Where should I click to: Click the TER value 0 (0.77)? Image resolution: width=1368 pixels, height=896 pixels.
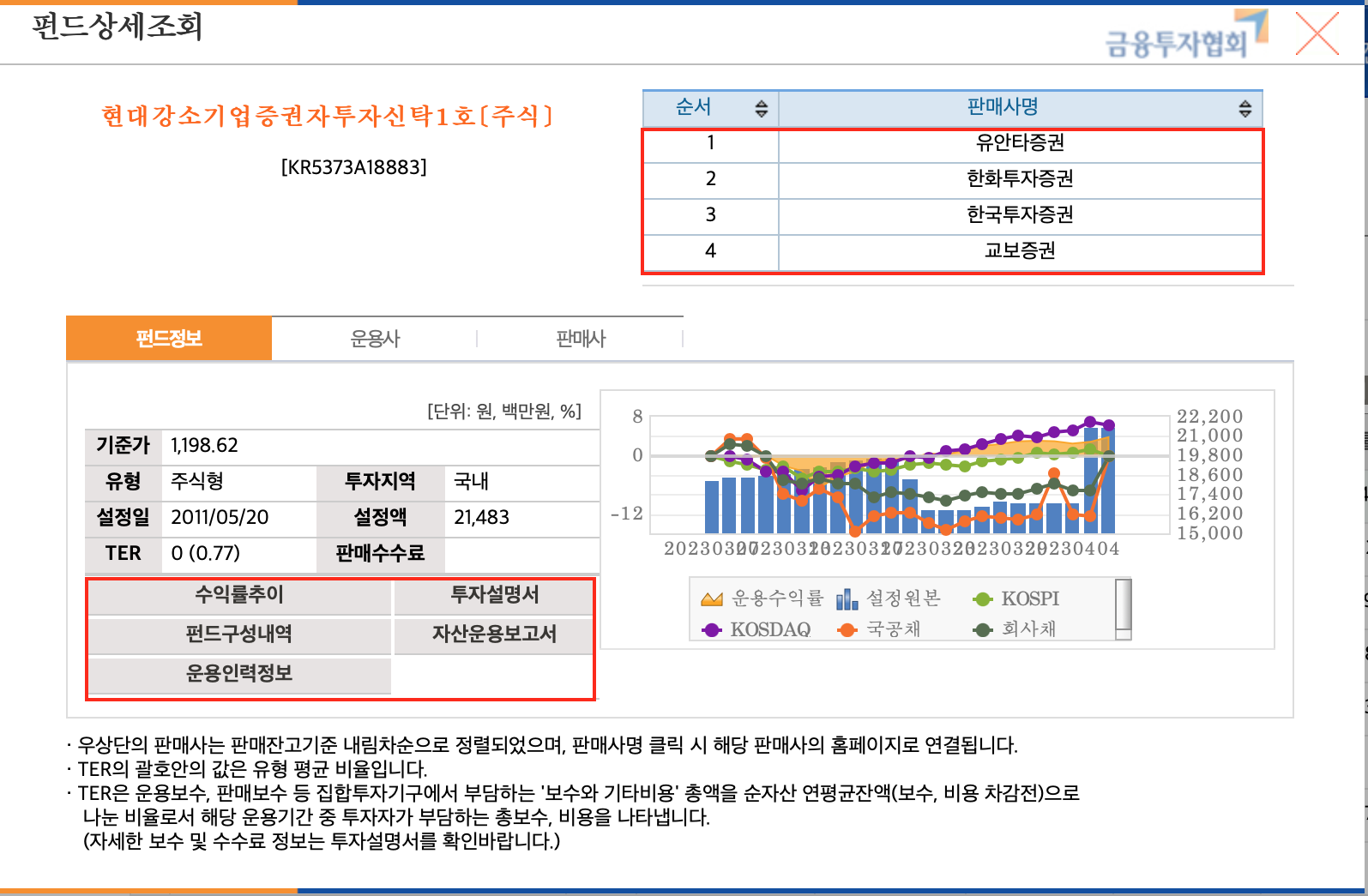[x=206, y=554]
